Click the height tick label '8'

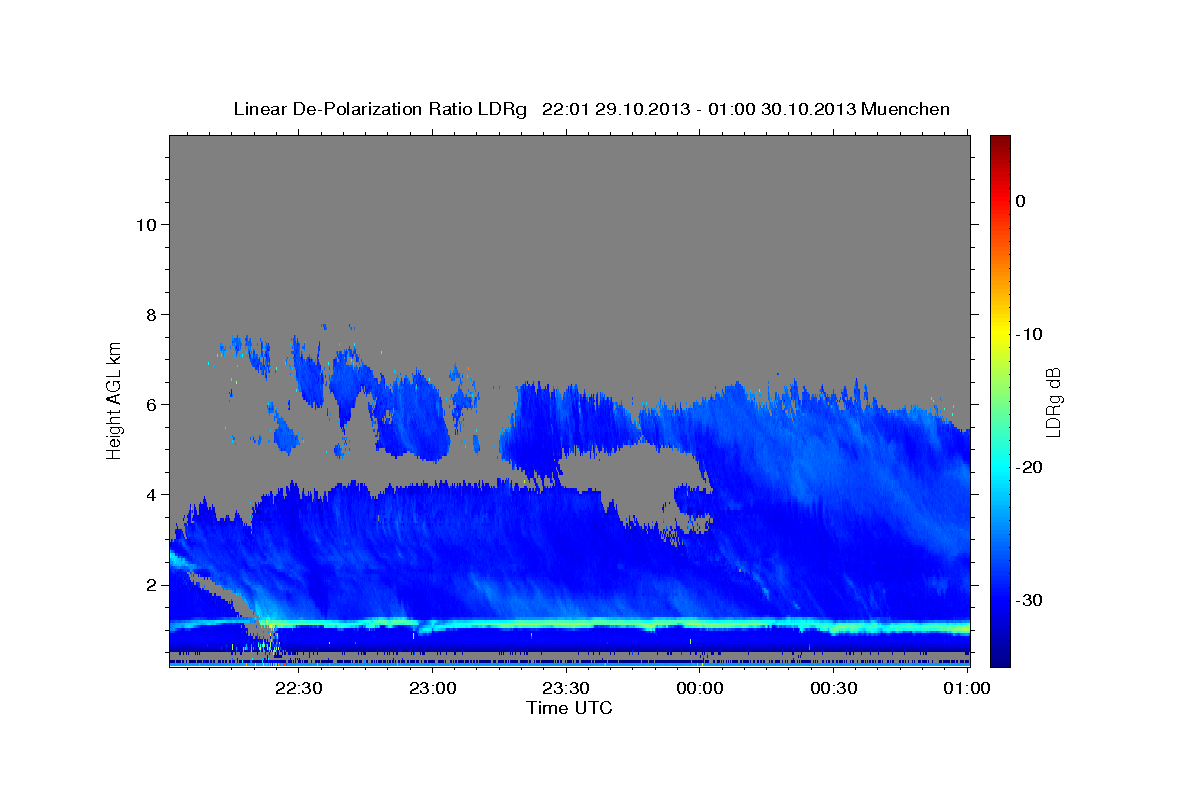150,314
